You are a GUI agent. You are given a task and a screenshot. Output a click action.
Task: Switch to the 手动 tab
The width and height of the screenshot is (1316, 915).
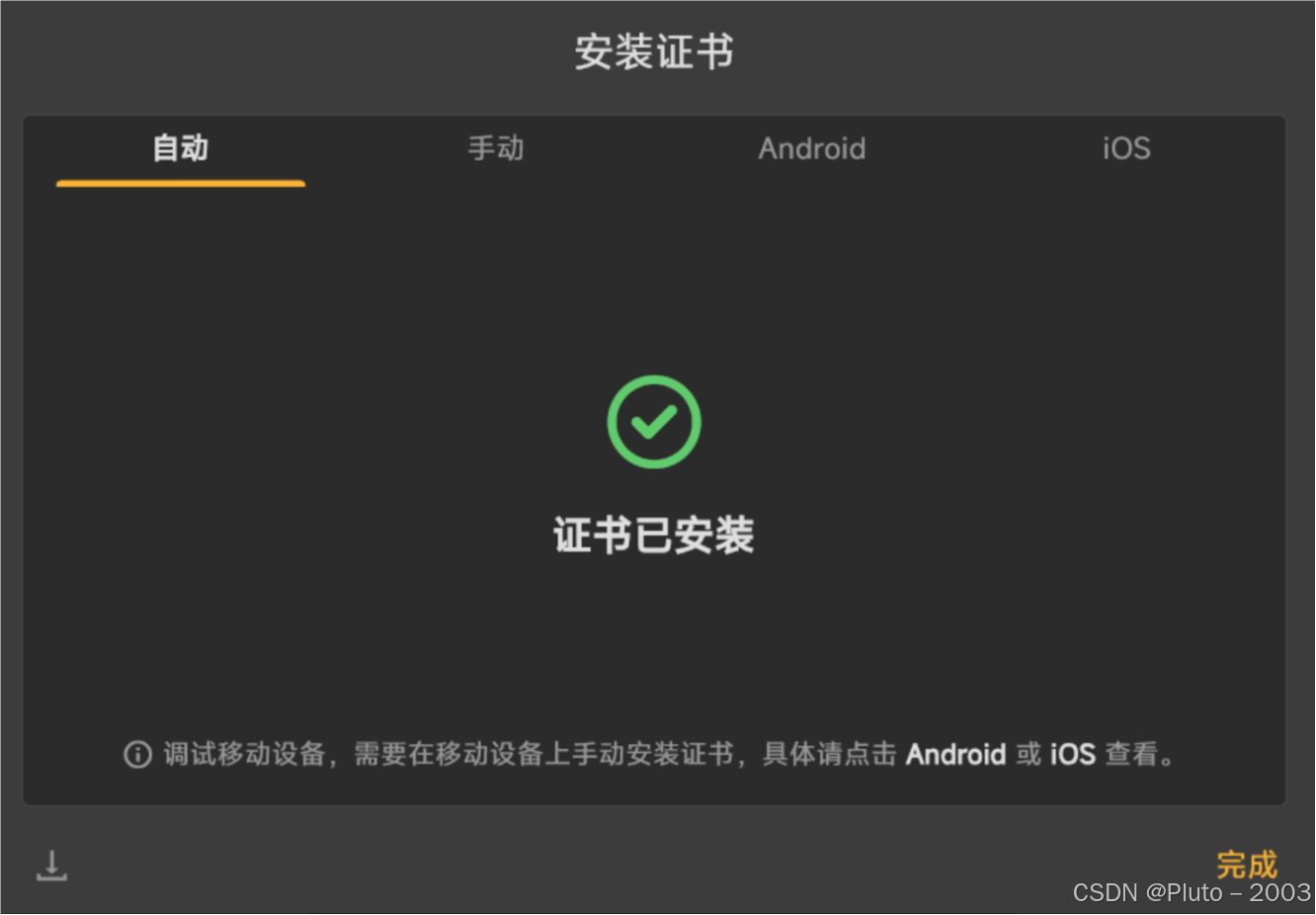pyautogui.click(x=496, y=148)
